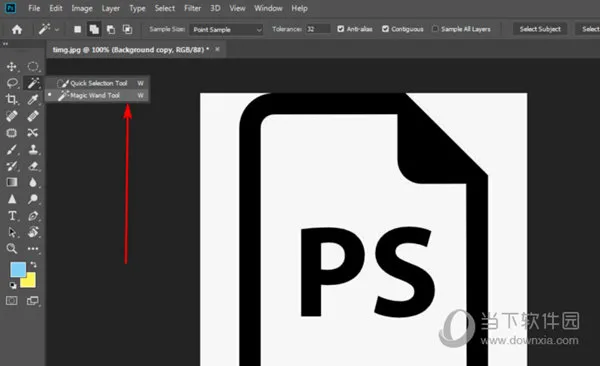The width and height of the screenshot is (600, 366).
Task: Choose Quick Selection Tool from flyout
Action: [x=98, y=83]
